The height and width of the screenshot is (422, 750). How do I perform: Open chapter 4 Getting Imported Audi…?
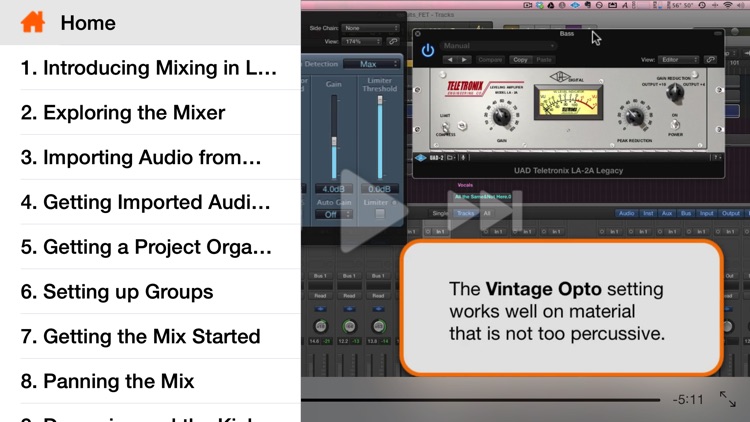150,202
